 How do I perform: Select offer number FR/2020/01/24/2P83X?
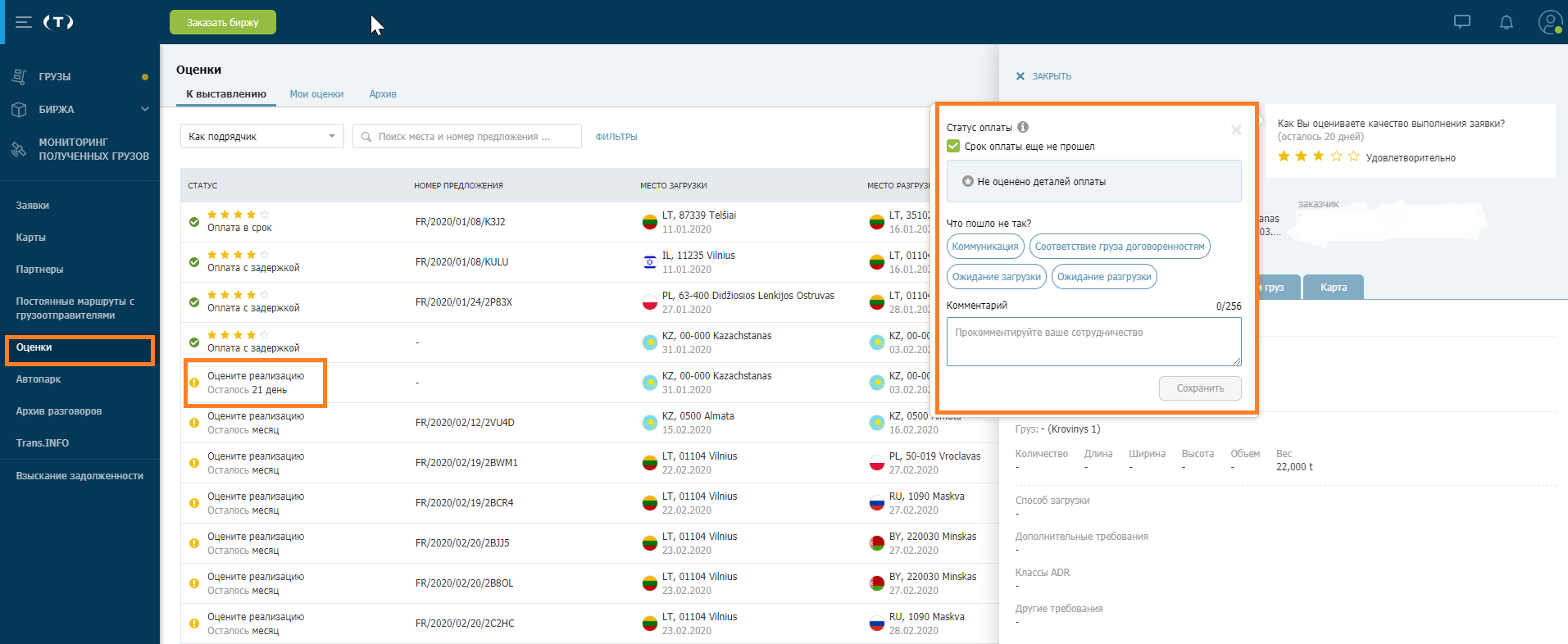click(464, 302)
